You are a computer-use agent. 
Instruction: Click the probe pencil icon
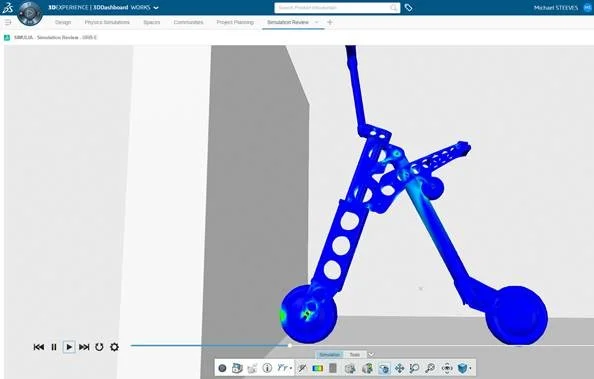tap(302, 368)
